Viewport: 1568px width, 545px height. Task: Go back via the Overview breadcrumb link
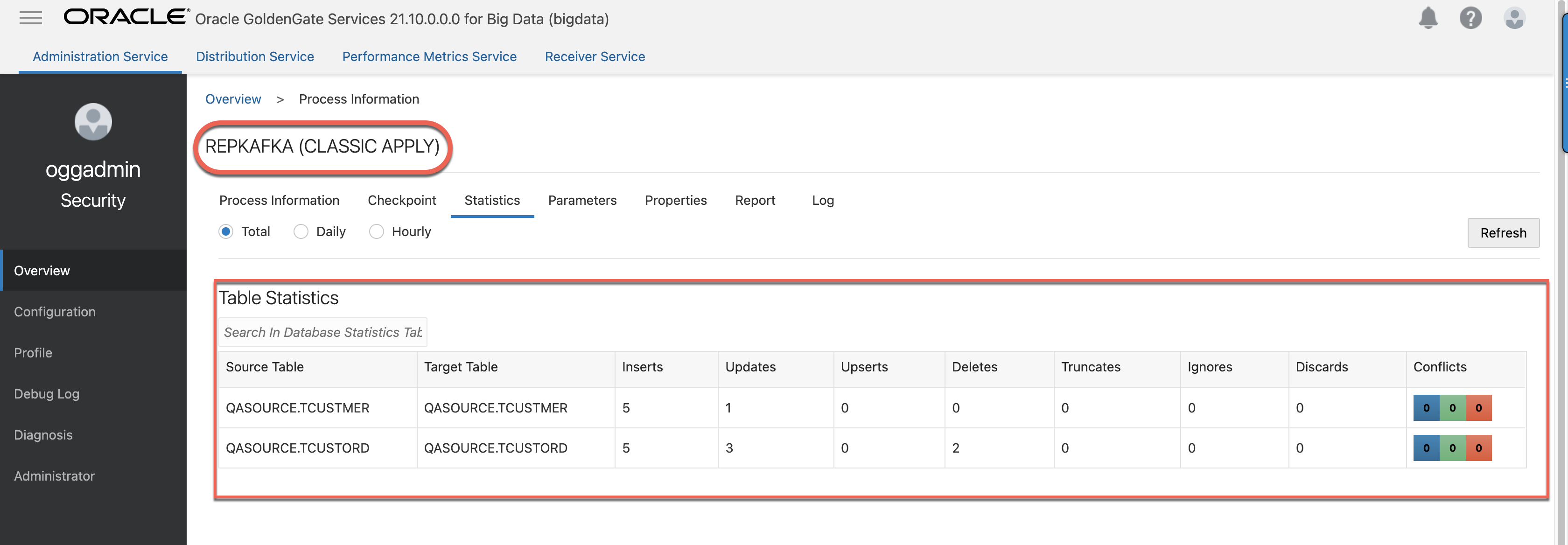(232, 99)
